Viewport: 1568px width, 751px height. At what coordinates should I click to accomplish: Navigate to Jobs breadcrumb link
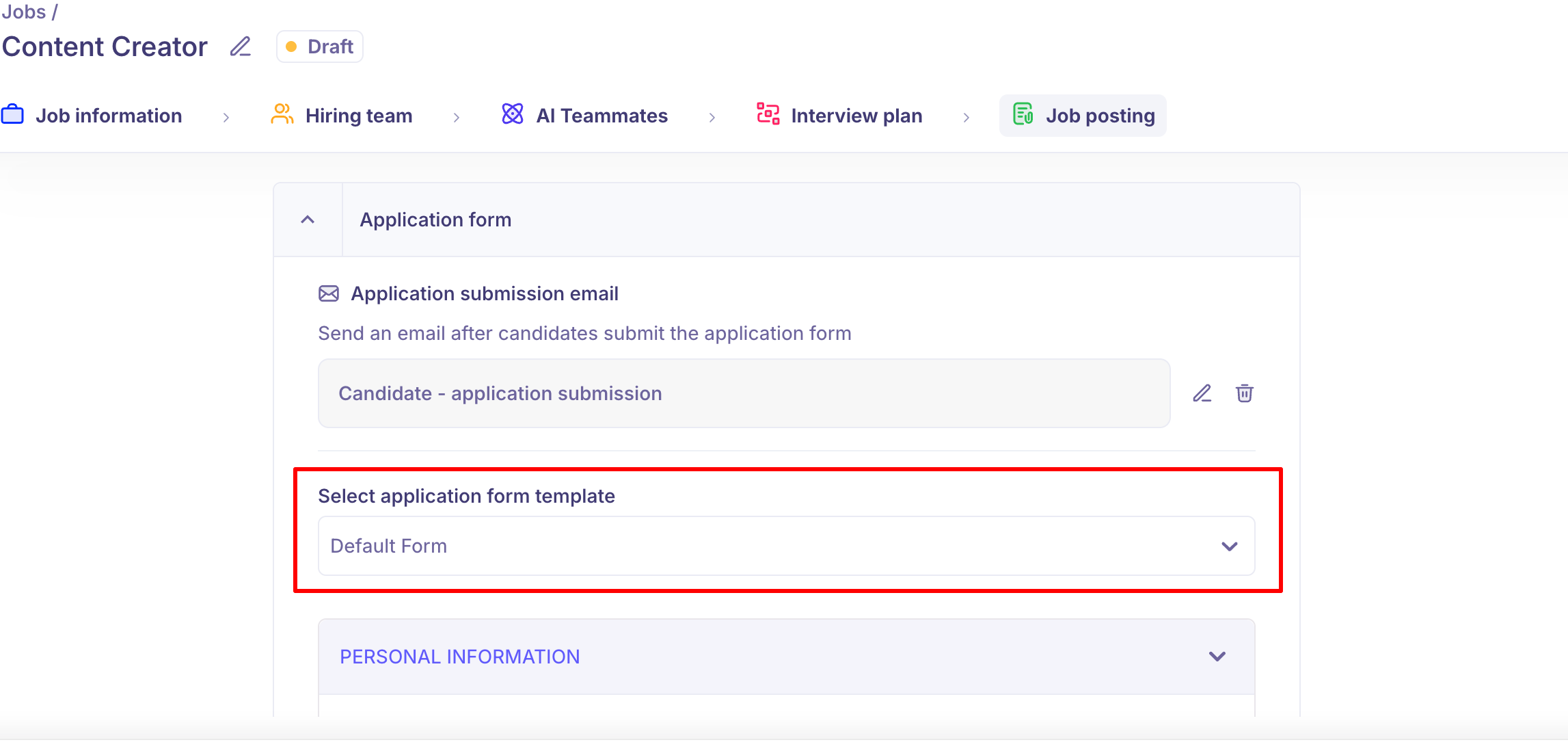(x=24, y=12)
